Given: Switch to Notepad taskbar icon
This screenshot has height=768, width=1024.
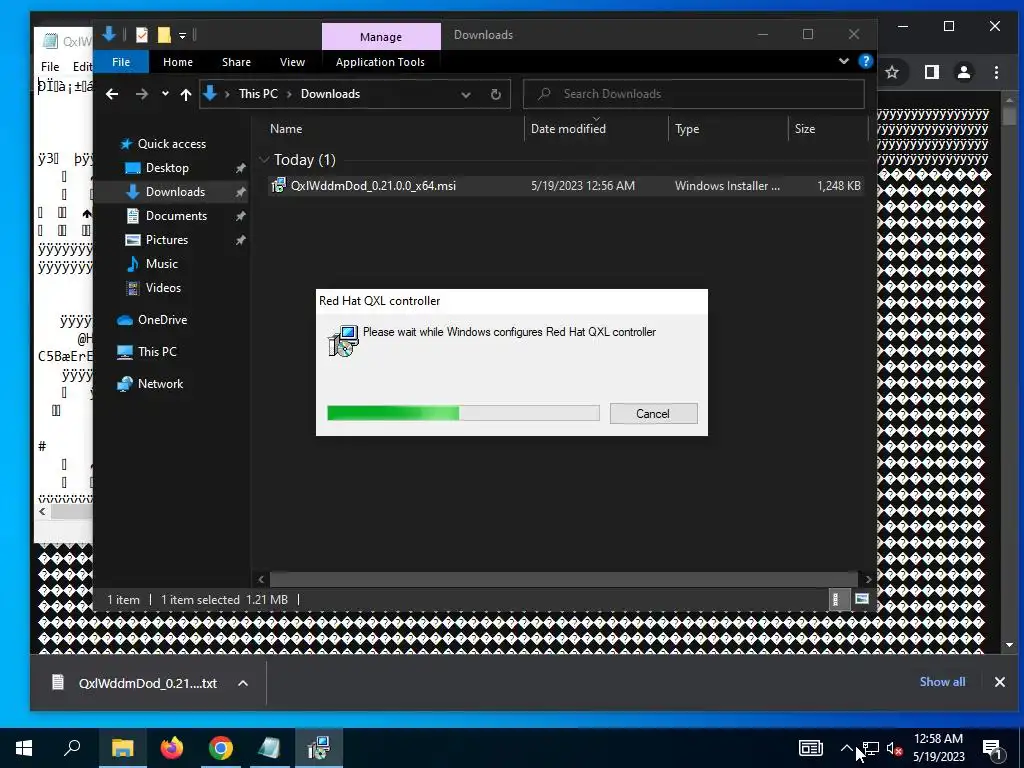Looking at the screenshot, I should tap(269, 748).
